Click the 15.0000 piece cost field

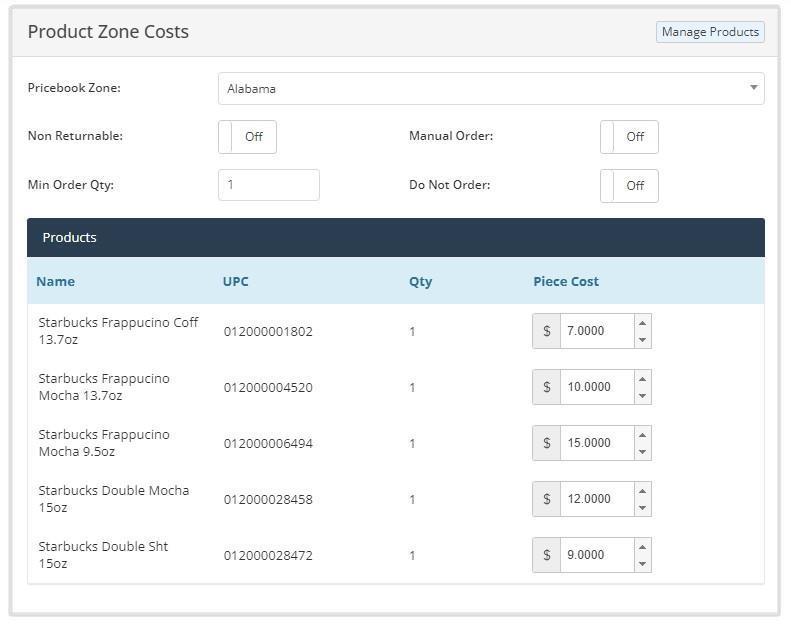tap(597, 443)
